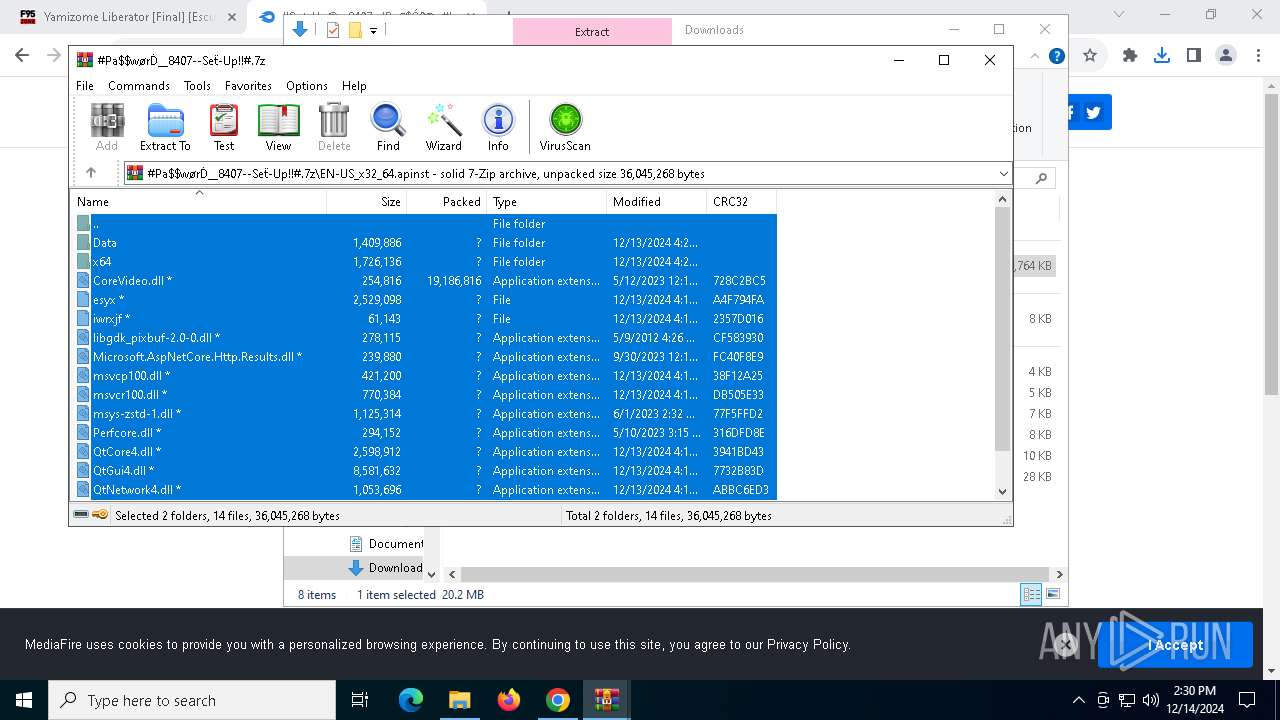This screenshot has width=1280, height=720.
Task: Select the msys-zstd-1.dll file
Action: 425,414
